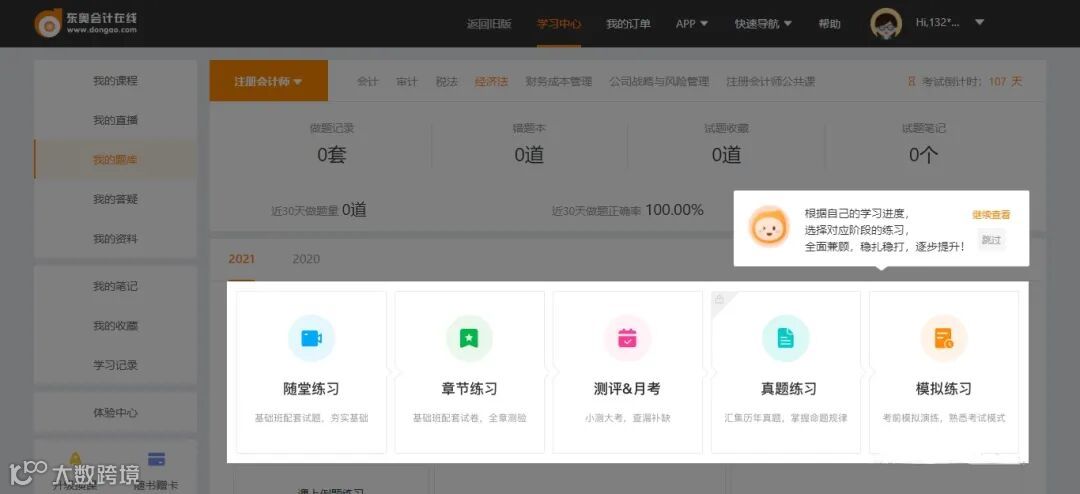Open the 随堂练习 practice card
Image resolution: width=1080 pixels, height=494 pixels.
(311, 372)
